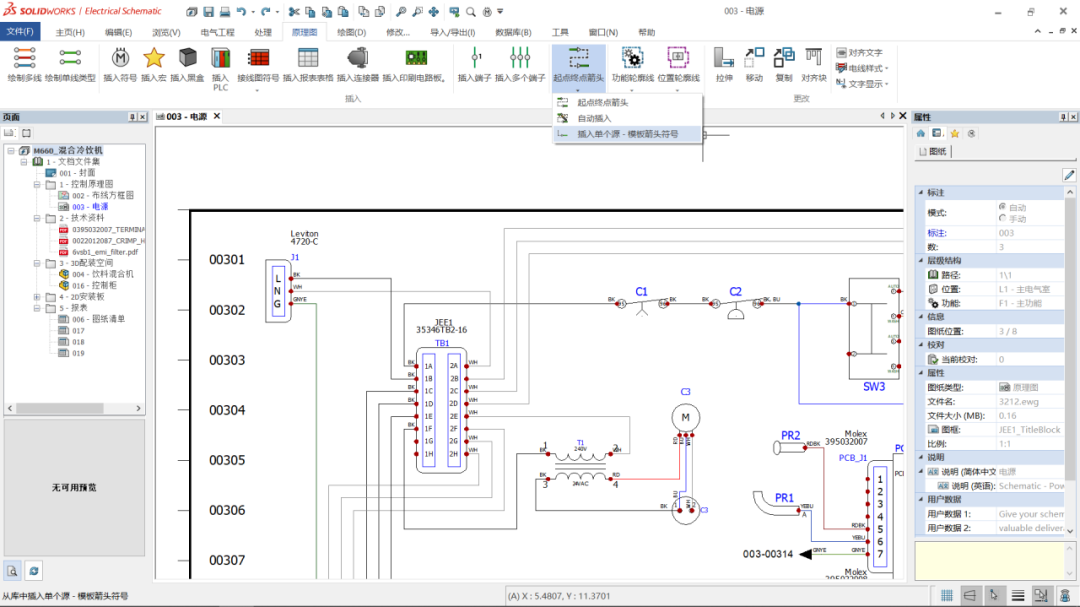Switch to the 电气工程 ribbon tab
This screenshot has height=607, width=1080.
(218, 31)
